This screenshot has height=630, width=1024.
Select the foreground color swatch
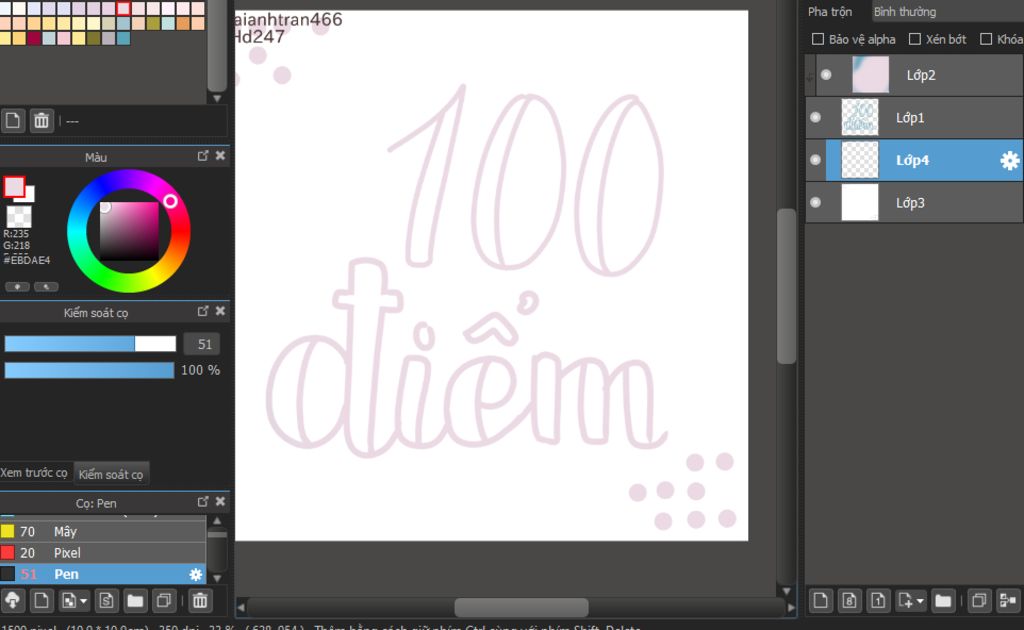(x=14, y=187)
